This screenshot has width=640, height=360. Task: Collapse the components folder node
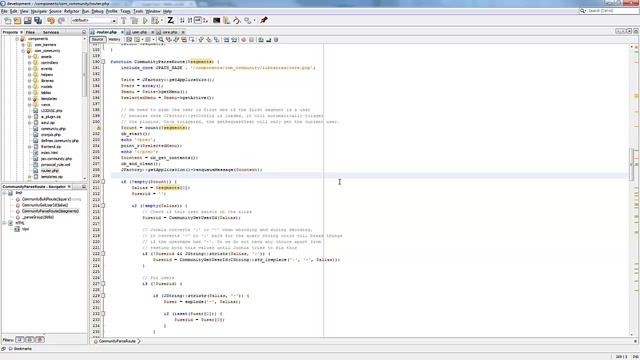click(17, 39)
